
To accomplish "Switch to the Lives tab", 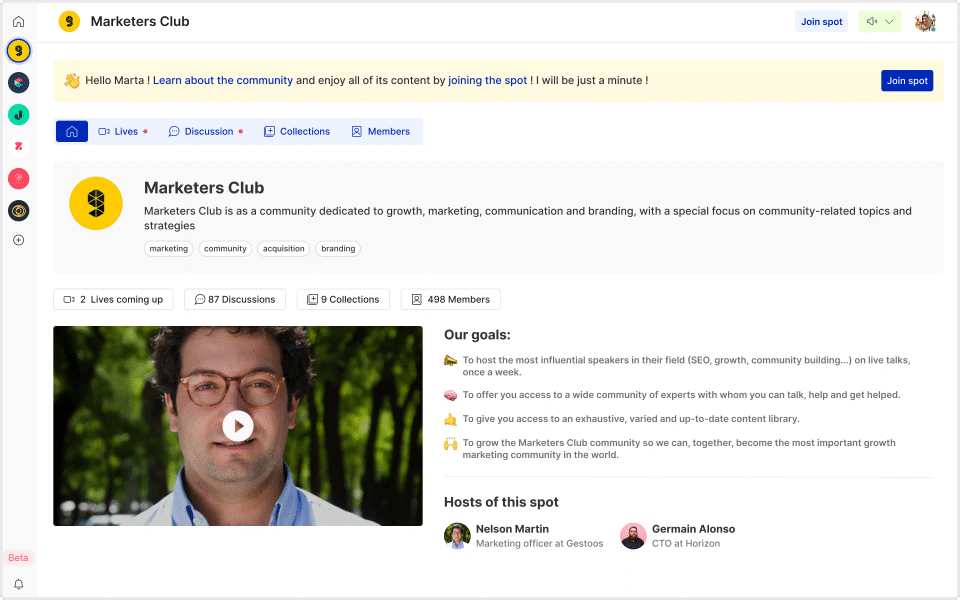I will pos(122,131).
